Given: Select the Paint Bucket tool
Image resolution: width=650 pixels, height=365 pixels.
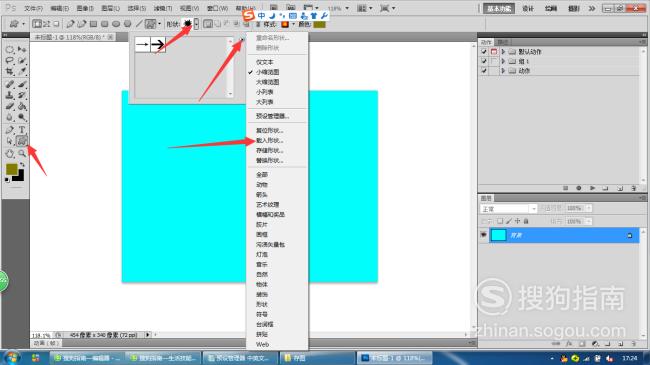Looking at the screenshot, I should (22, 107).
